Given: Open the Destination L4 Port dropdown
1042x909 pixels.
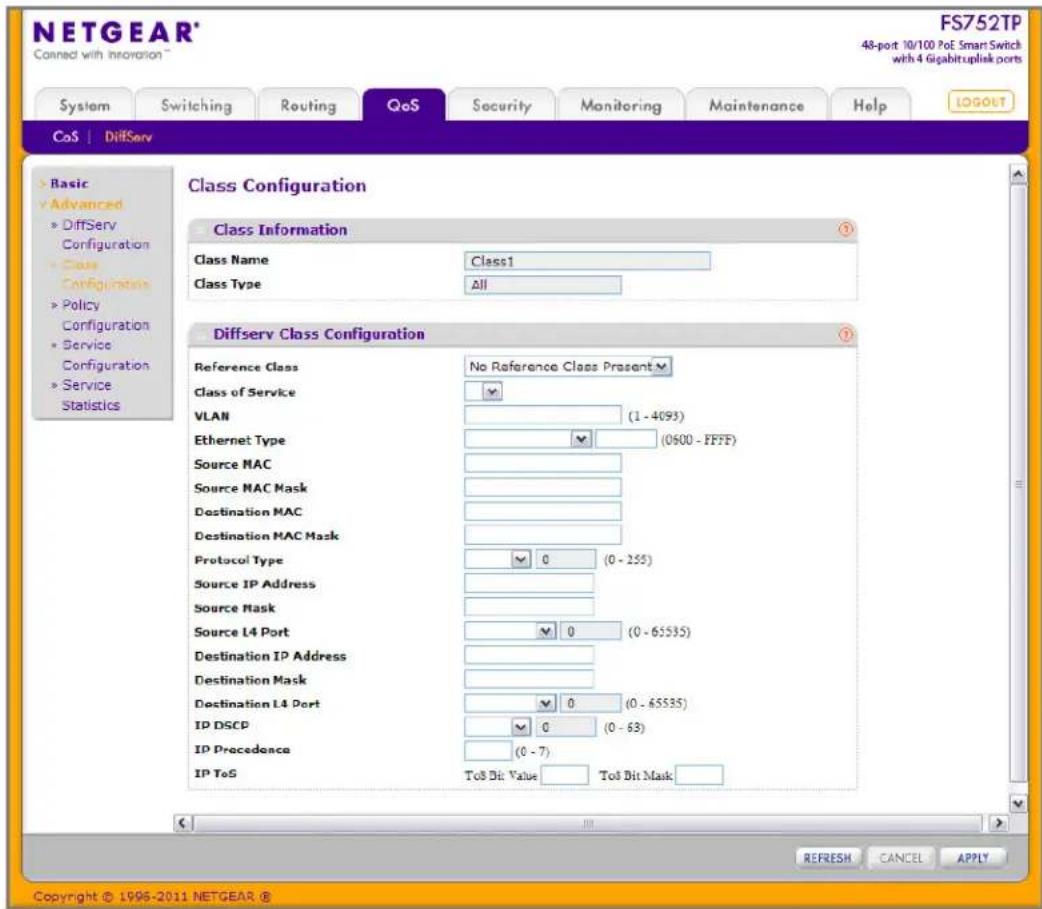Looking at the screenshot, I should coord(510,703).
